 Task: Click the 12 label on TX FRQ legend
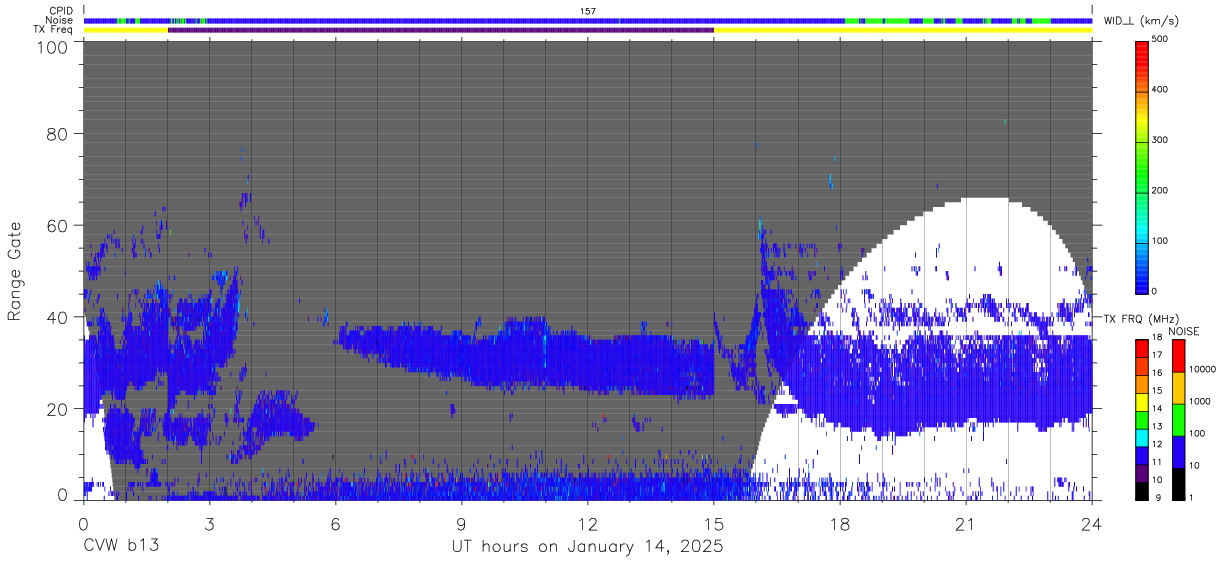pyautogui.click(x=1155, y=444)
